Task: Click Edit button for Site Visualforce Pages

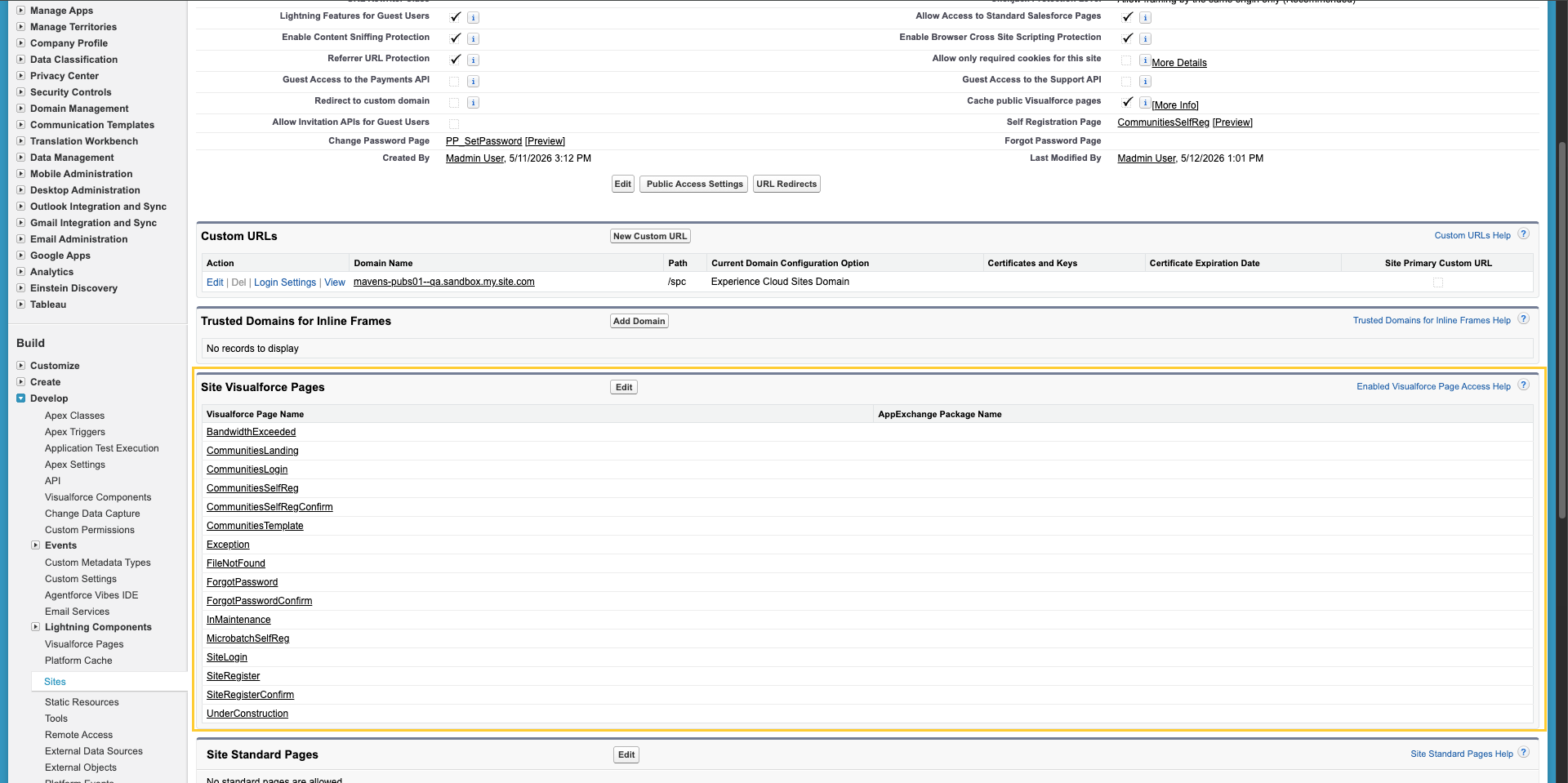Action: point(624,387)
